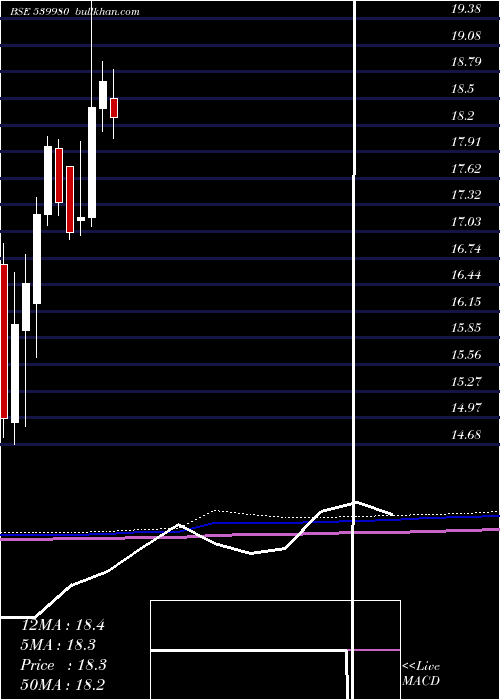This screenshot has height=700, width=500.
Task: Click the 16.74 price axis label
Action: tap(466, 248)
